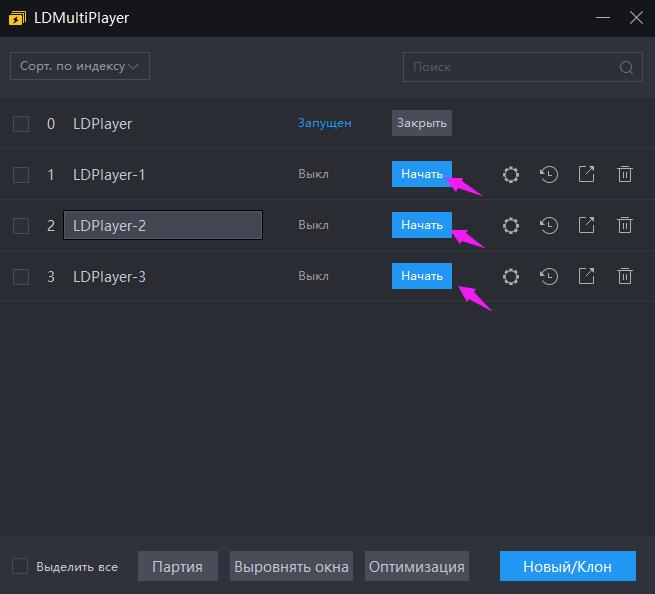
Task: Open settings gear for LDPlayer-1
Action: click(x=511, y=175)
